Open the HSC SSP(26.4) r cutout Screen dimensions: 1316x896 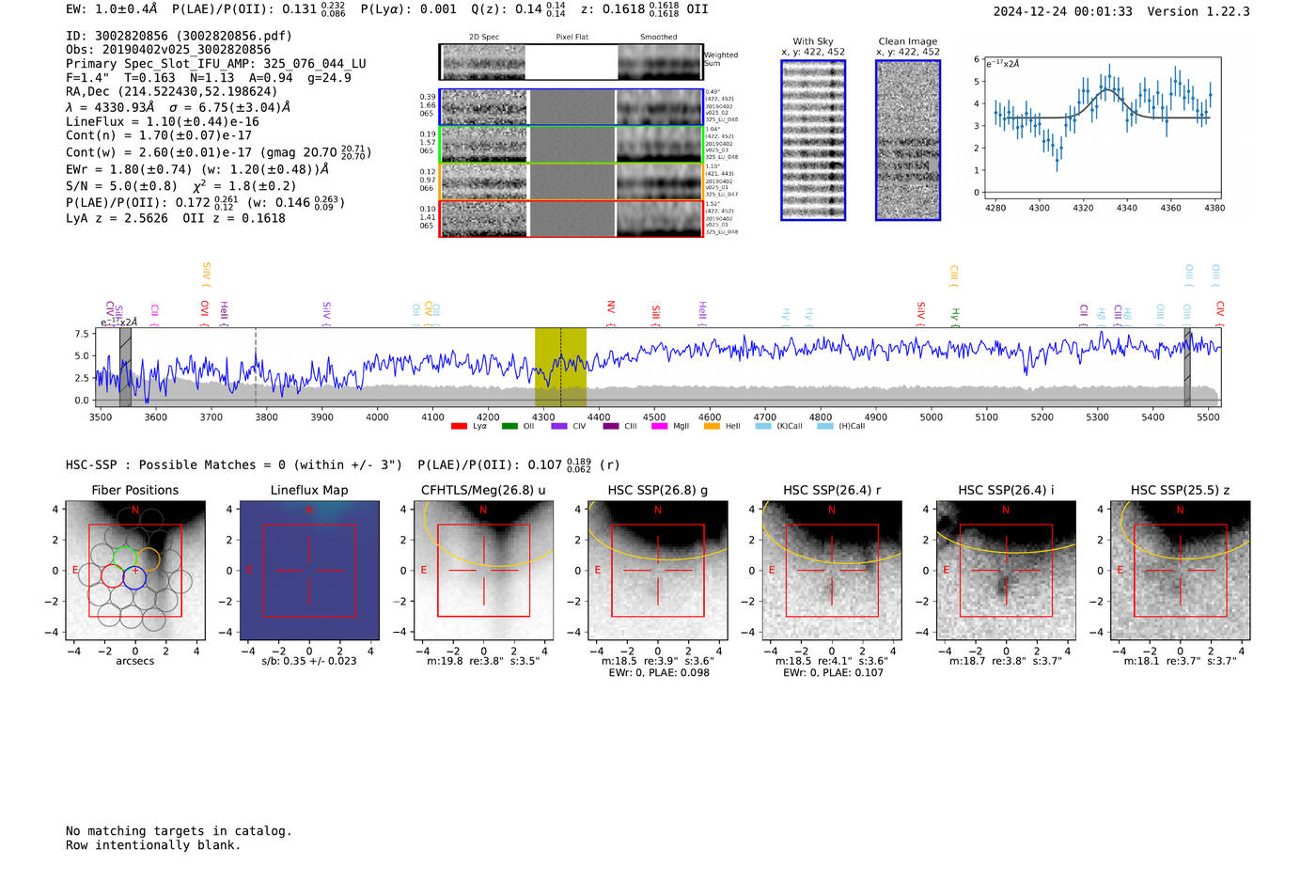(x=832, y=570)
